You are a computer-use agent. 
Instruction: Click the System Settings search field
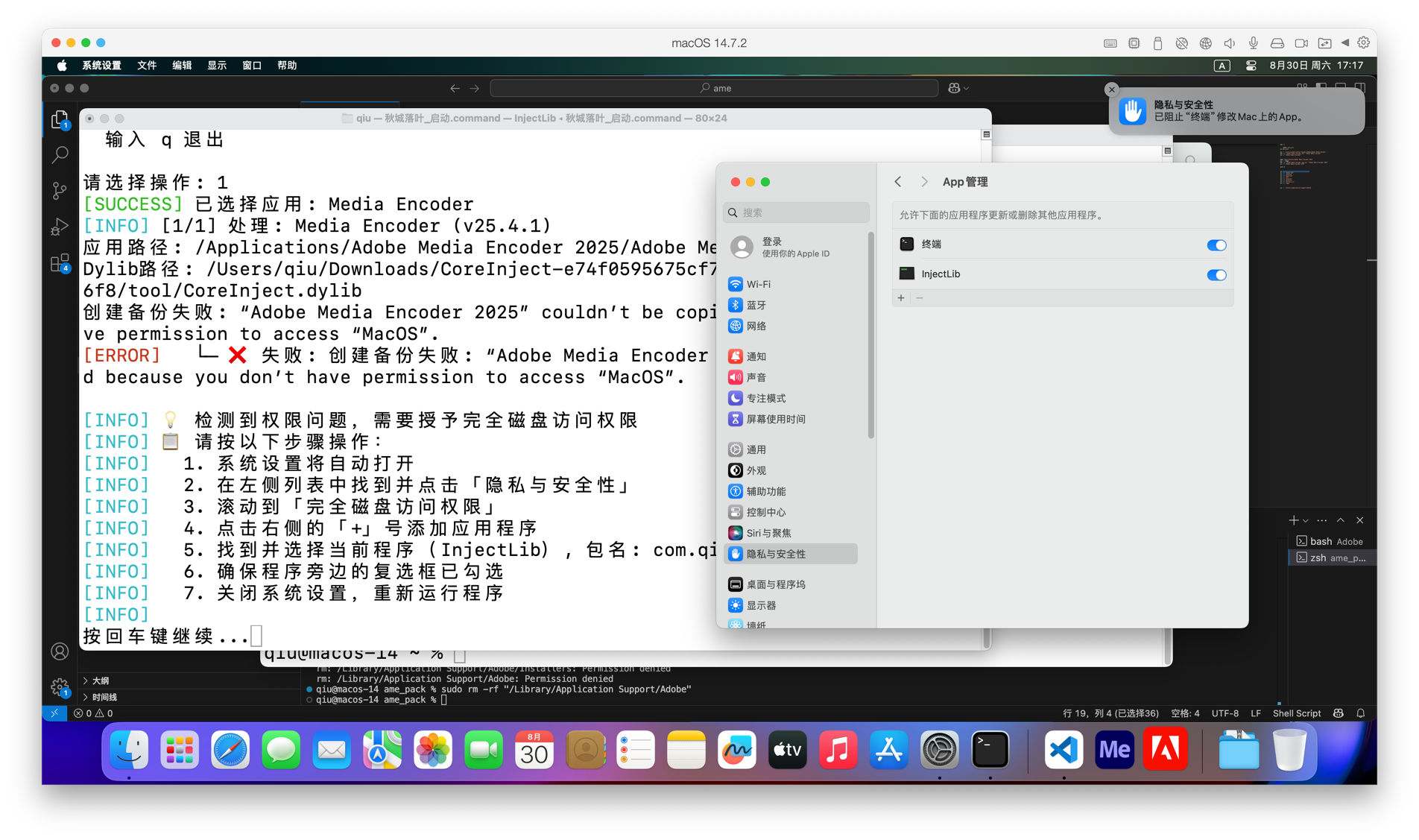(x=797, y=212)
